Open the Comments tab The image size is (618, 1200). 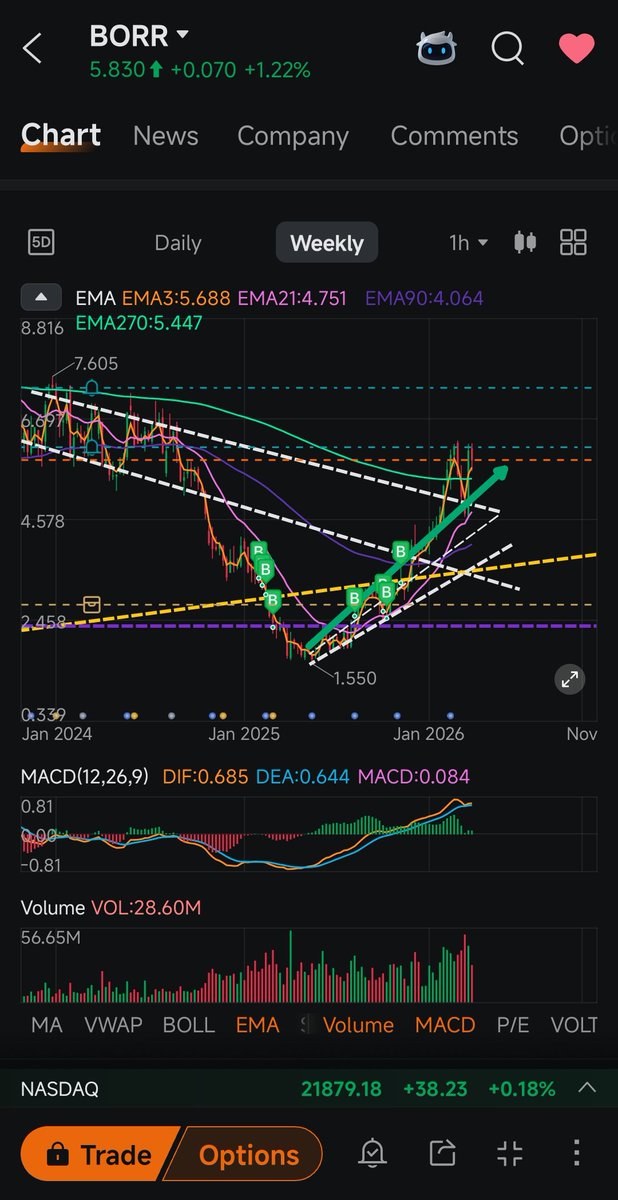[454, 136]
